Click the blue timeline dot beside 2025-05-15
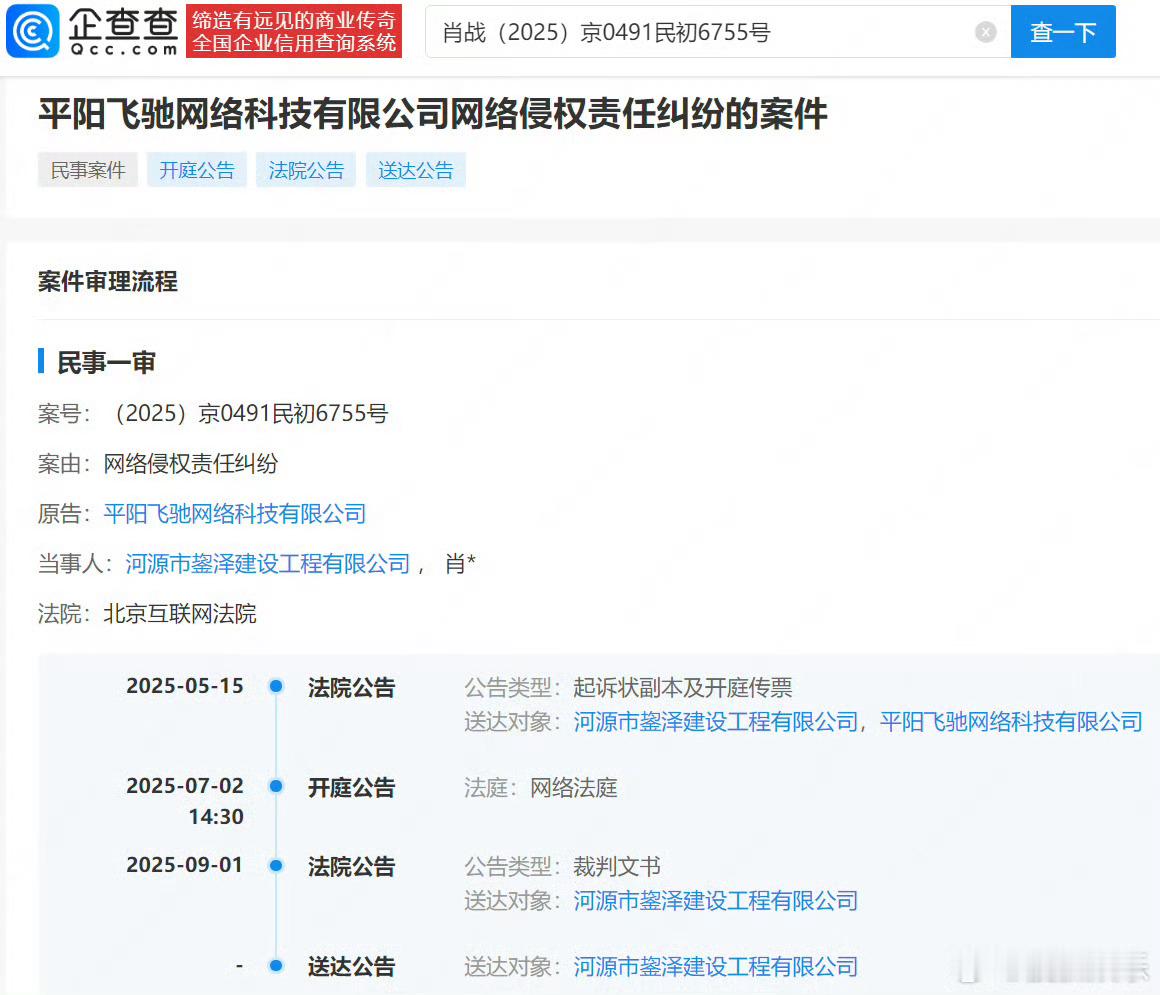The image size is (1160, 995). point(275,687)
